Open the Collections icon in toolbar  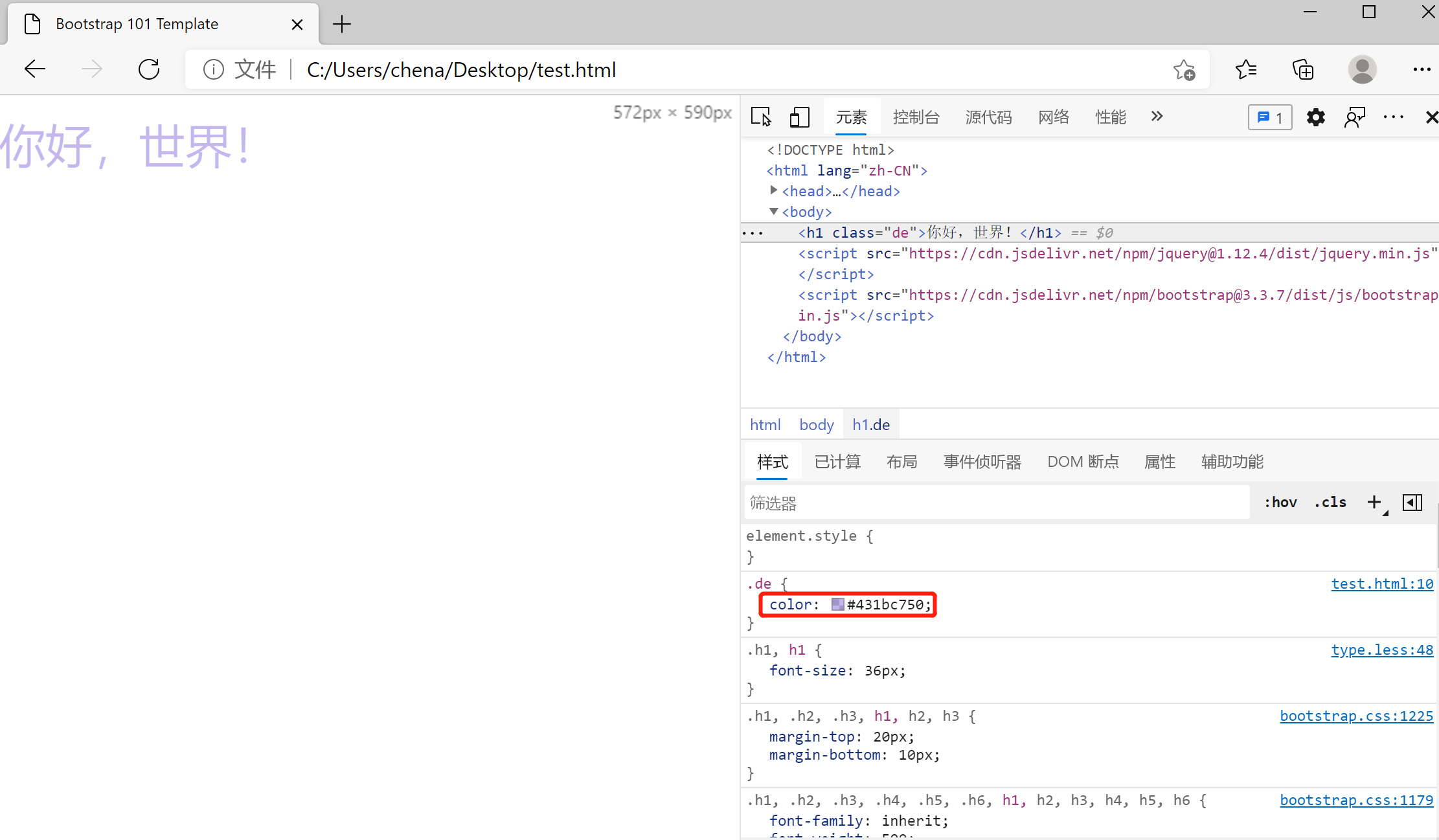click(x=1302, y=69)
